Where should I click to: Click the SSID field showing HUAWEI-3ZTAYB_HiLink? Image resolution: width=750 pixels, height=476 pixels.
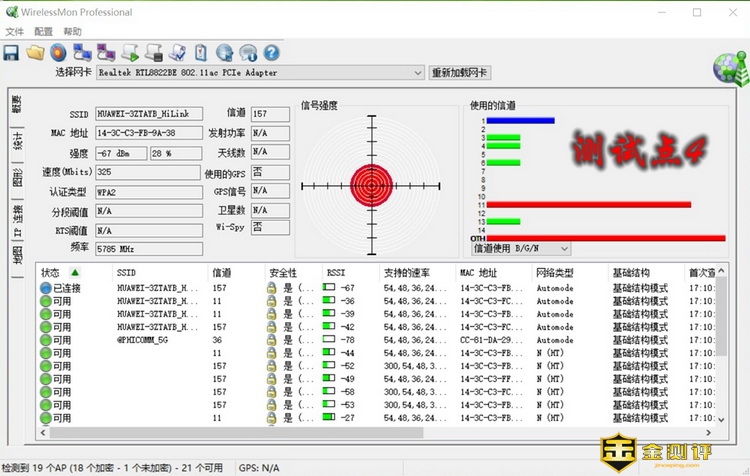click(x=148, y=114)
